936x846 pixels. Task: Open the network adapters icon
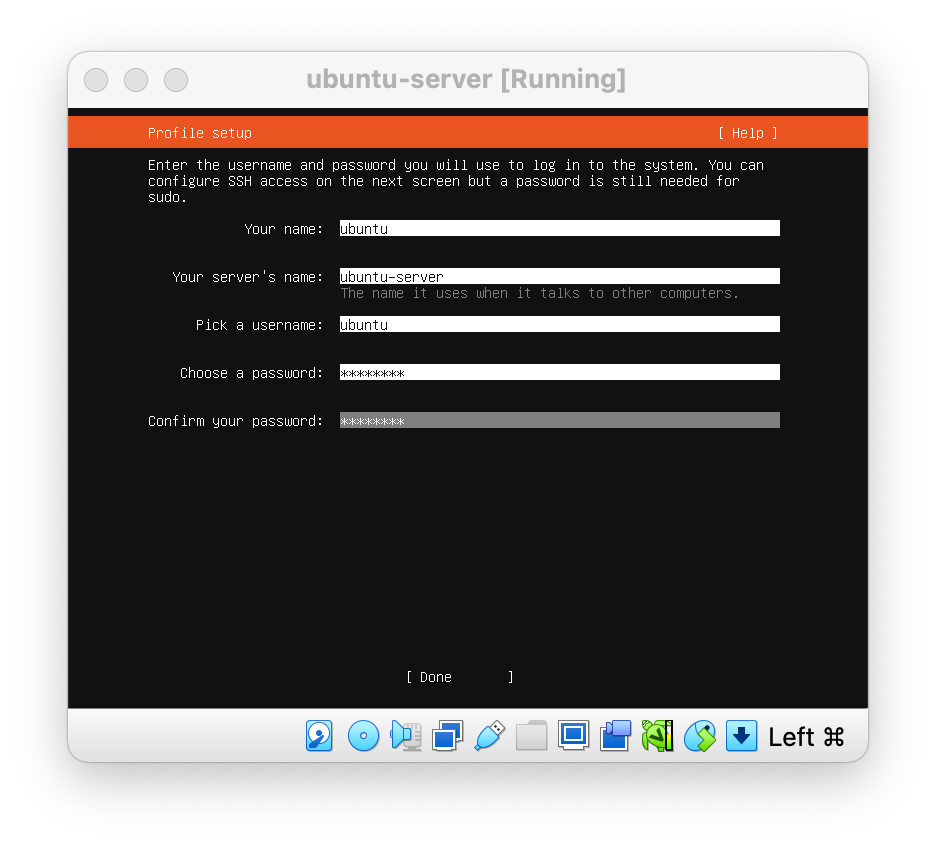pyautogui.click(x=447, y=736)
